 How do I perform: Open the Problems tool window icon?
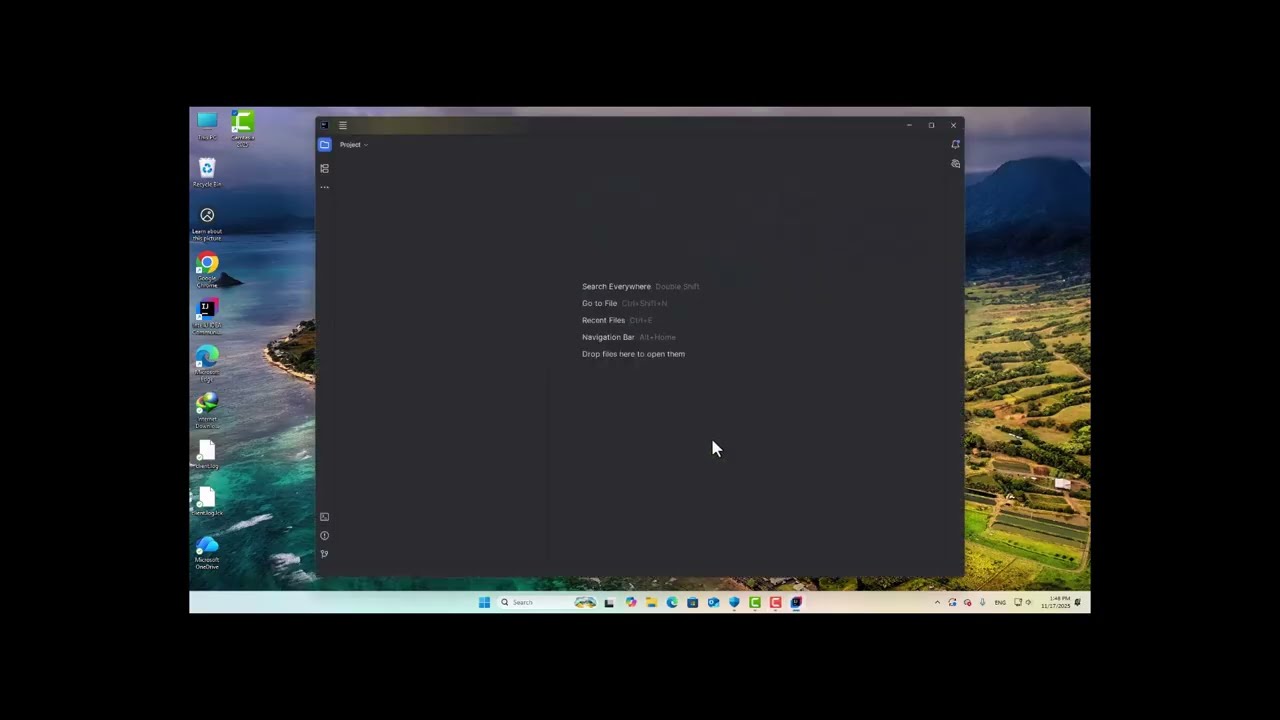tap(324, 535)
